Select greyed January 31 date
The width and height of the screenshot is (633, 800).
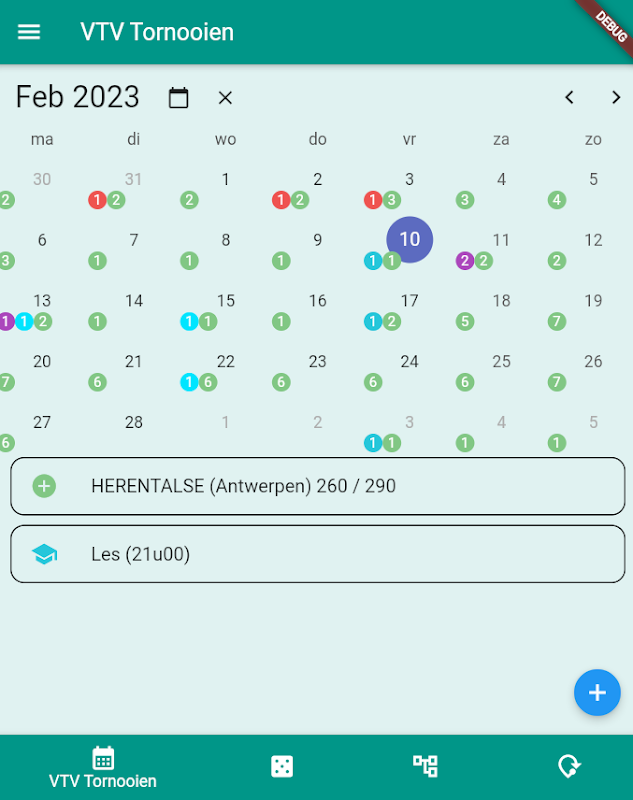pos(134,179)
